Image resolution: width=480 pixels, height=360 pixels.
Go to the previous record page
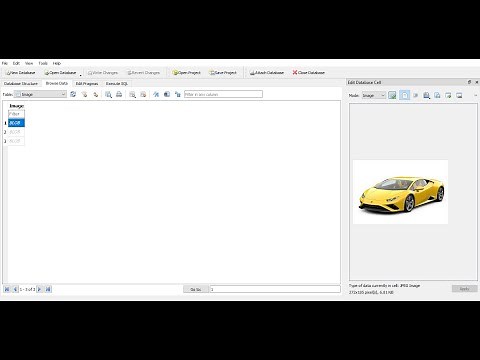coord(15,289)
